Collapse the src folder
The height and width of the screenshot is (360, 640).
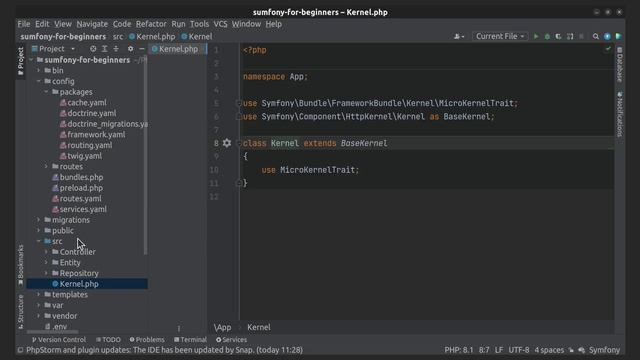point(39,241)
